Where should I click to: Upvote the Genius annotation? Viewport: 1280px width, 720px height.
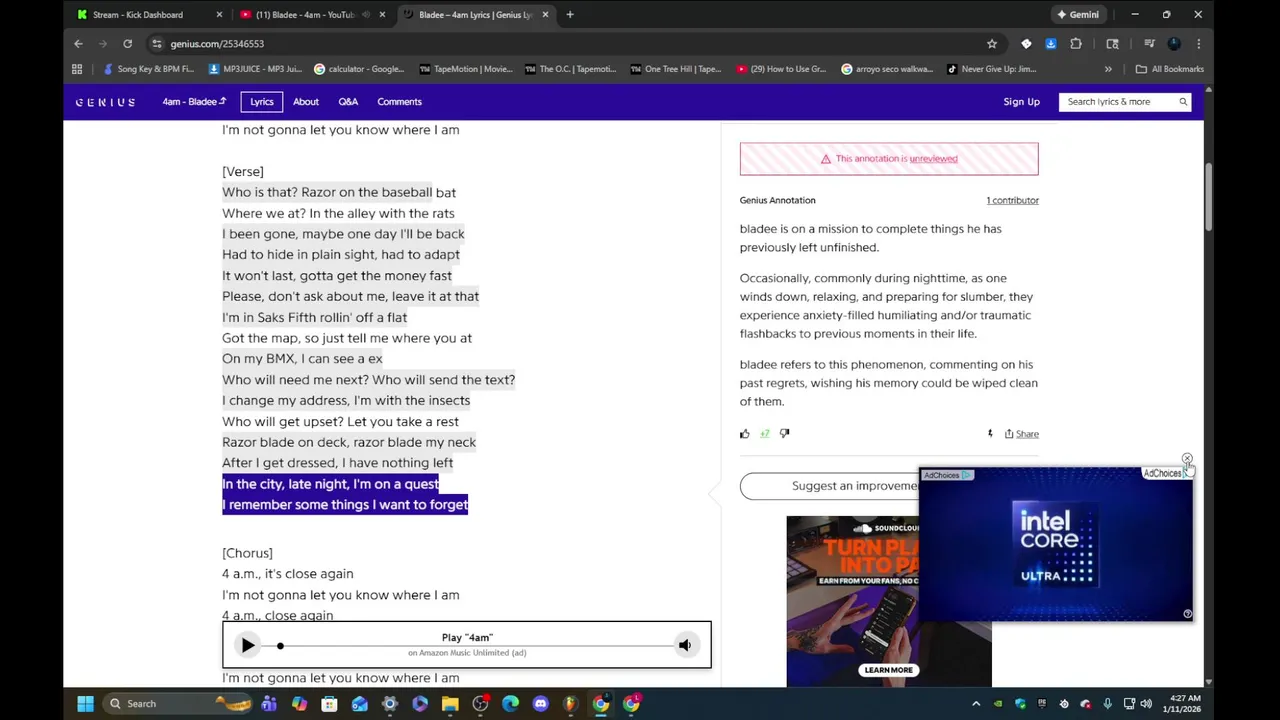tap(744, 434)
